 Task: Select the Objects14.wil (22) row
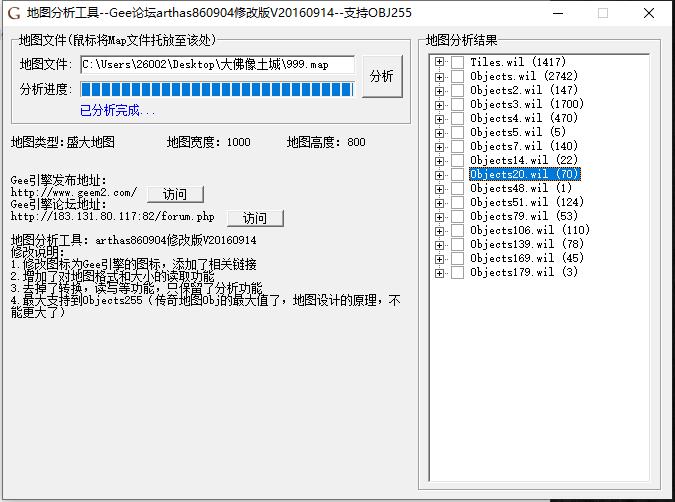524,160
